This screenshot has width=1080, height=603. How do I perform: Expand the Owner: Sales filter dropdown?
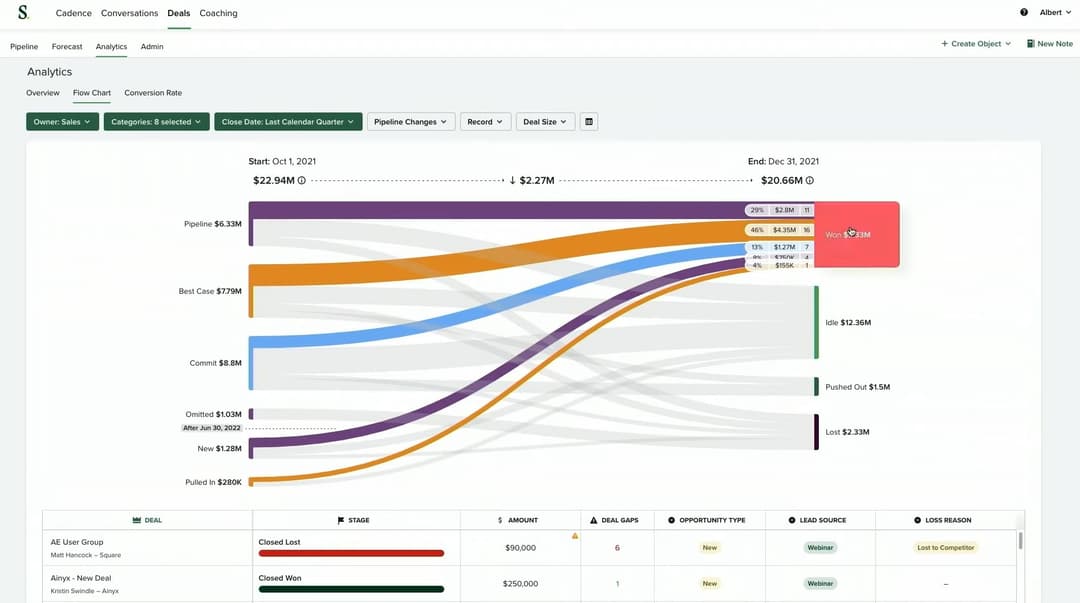(x=62, y=122)
